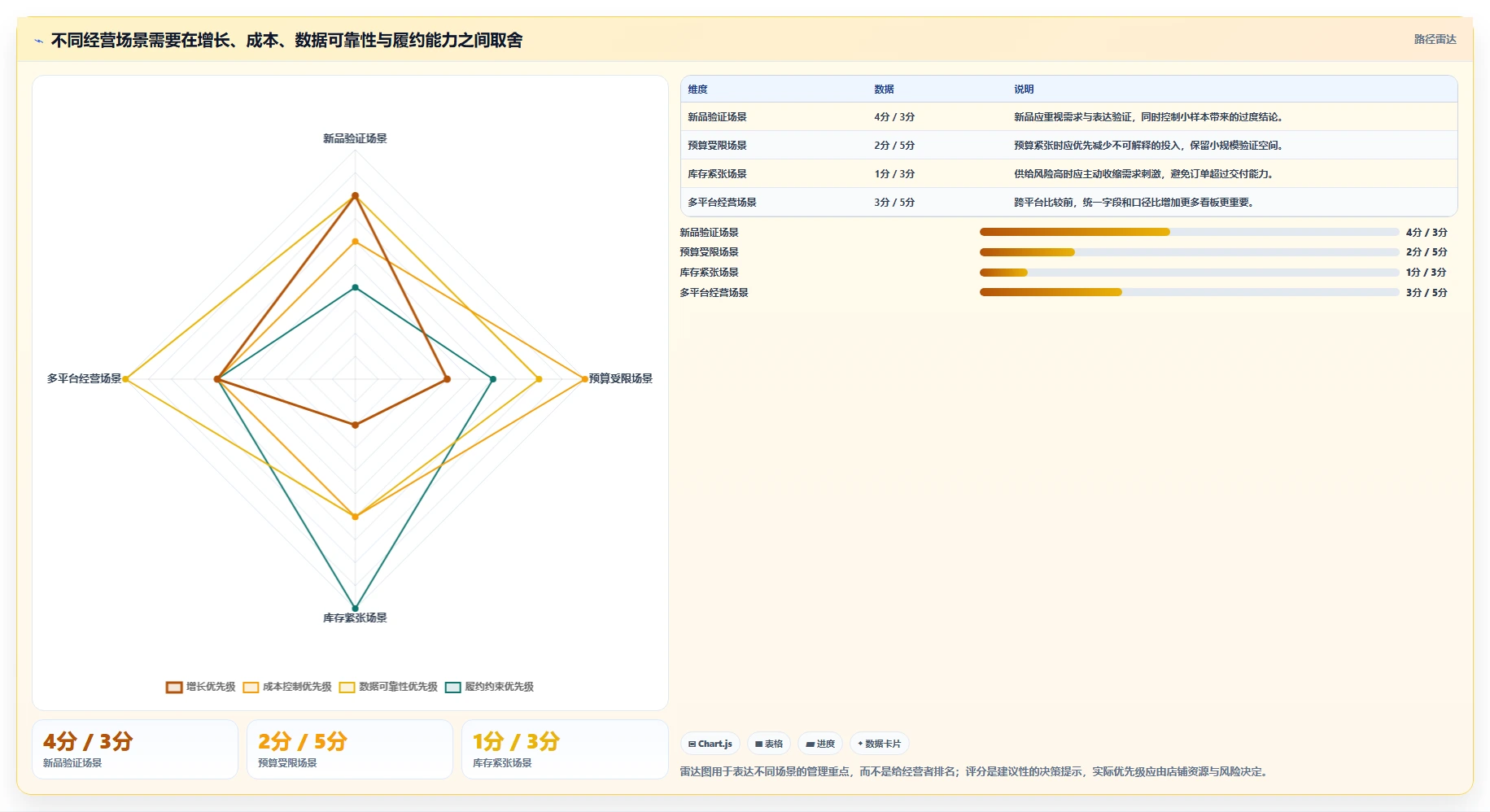Image resolution: width=1490 pixels, height=812 pixels.
Task: Click the 新品验证场景 progress bar
Action: pos(1189,232)
